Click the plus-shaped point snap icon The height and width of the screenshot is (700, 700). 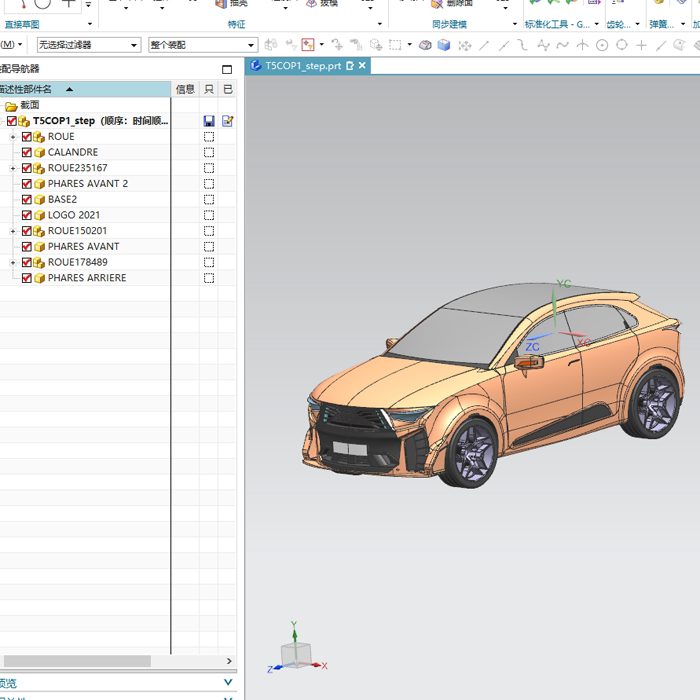tap(641, 45)
